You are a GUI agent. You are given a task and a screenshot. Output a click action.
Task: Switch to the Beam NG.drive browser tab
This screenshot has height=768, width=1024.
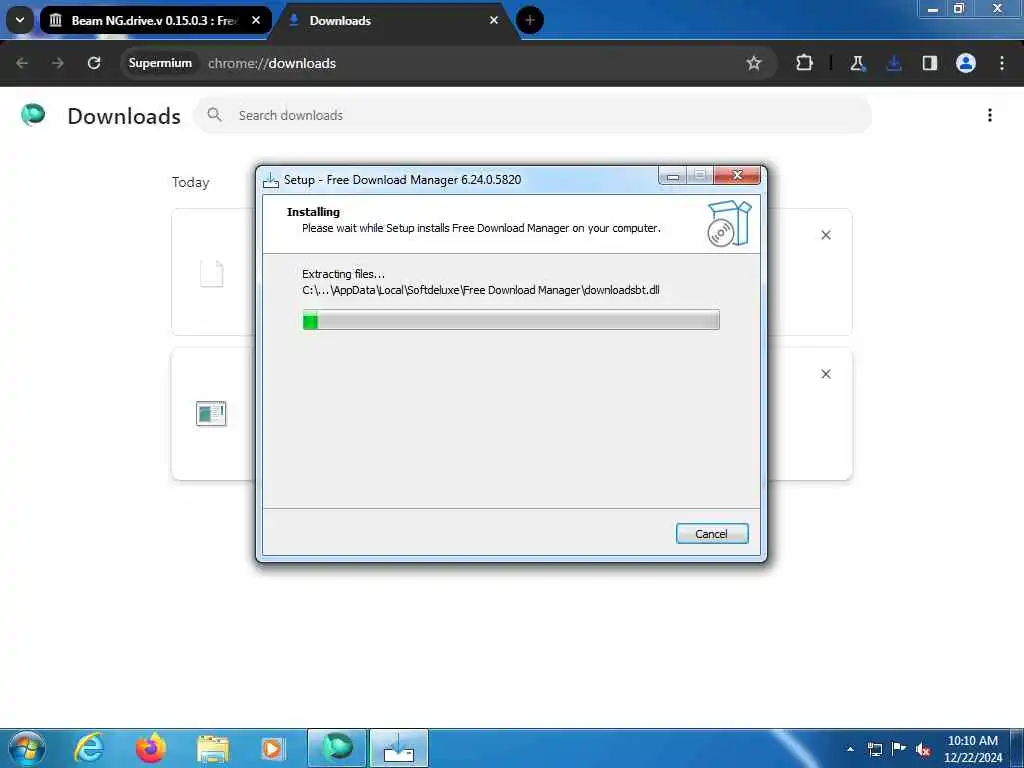[153, 20]
